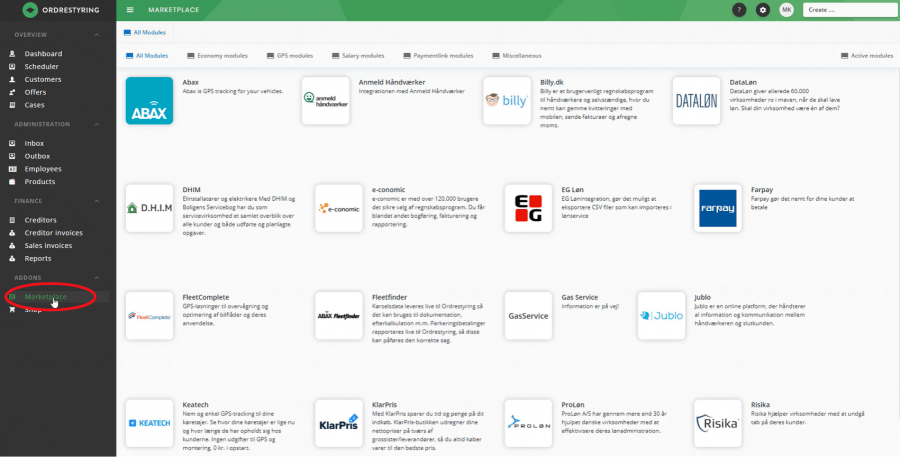Select the D.H.I.M logo tile
900x457 pixels.
click(149, 208)
